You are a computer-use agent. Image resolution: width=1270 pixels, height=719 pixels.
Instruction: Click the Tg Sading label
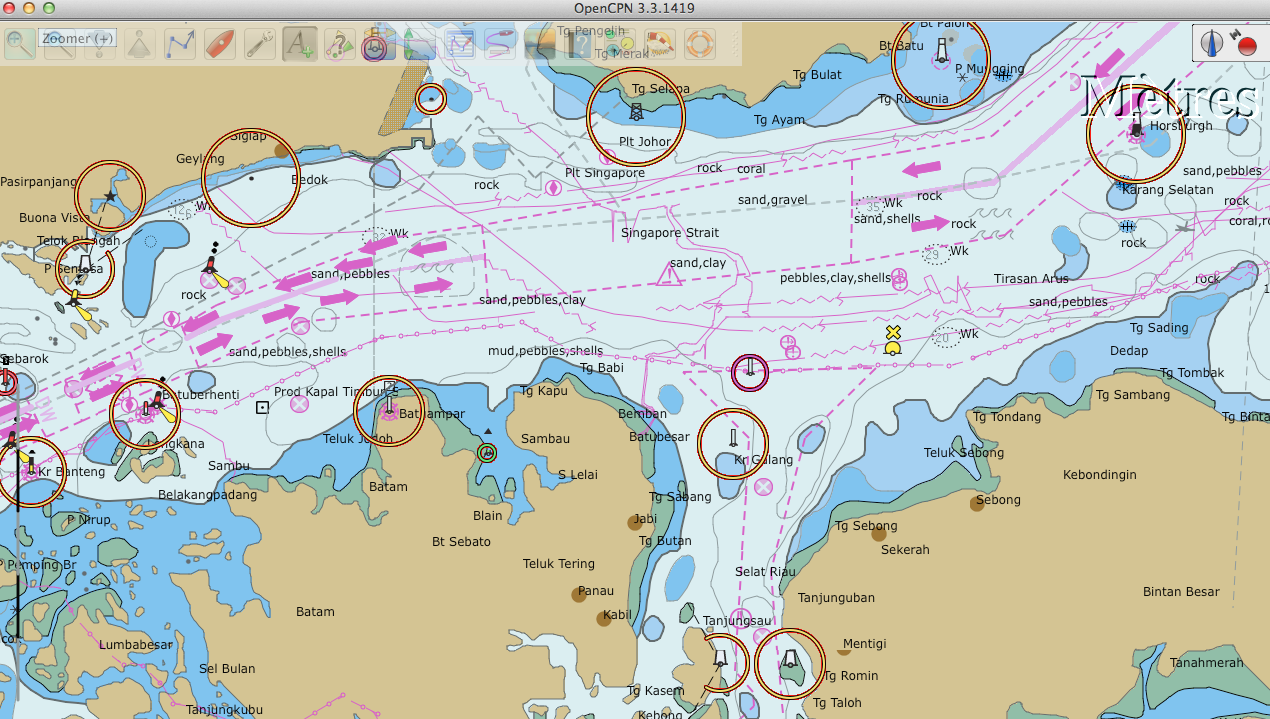coord(1159,328)
